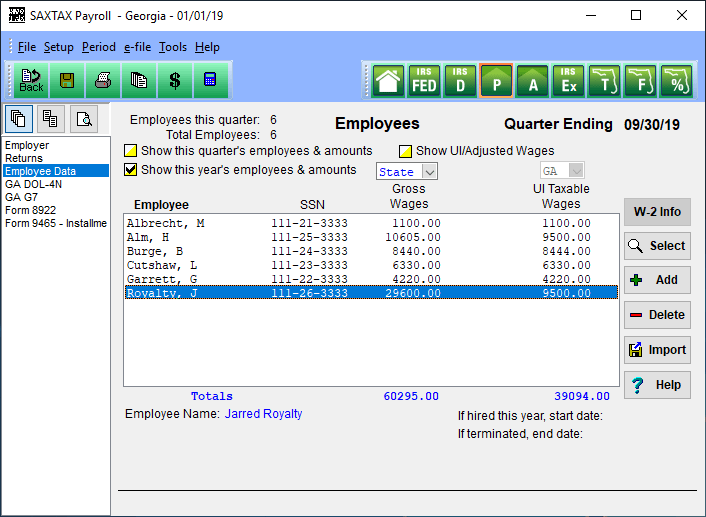Click the Employee column header
The image size is (706, 517).
tap(161, 205)
